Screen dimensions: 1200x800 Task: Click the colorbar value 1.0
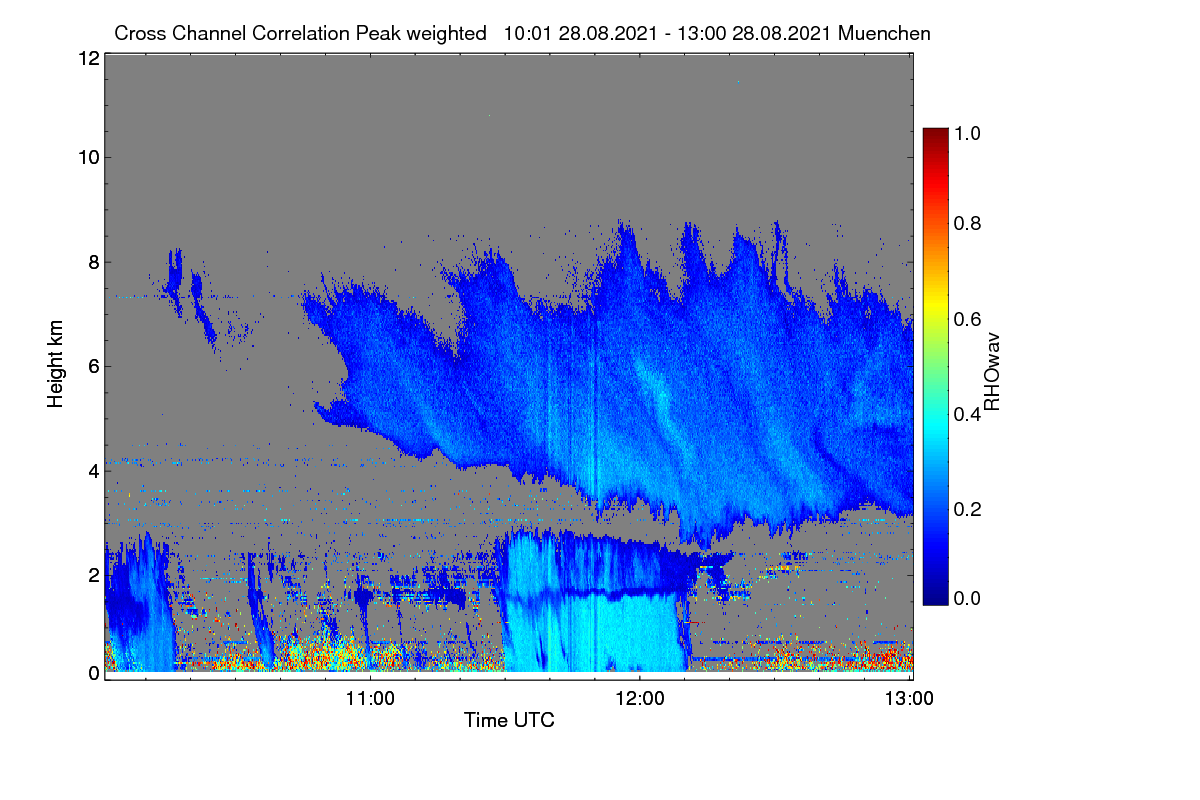coord(968,131)
